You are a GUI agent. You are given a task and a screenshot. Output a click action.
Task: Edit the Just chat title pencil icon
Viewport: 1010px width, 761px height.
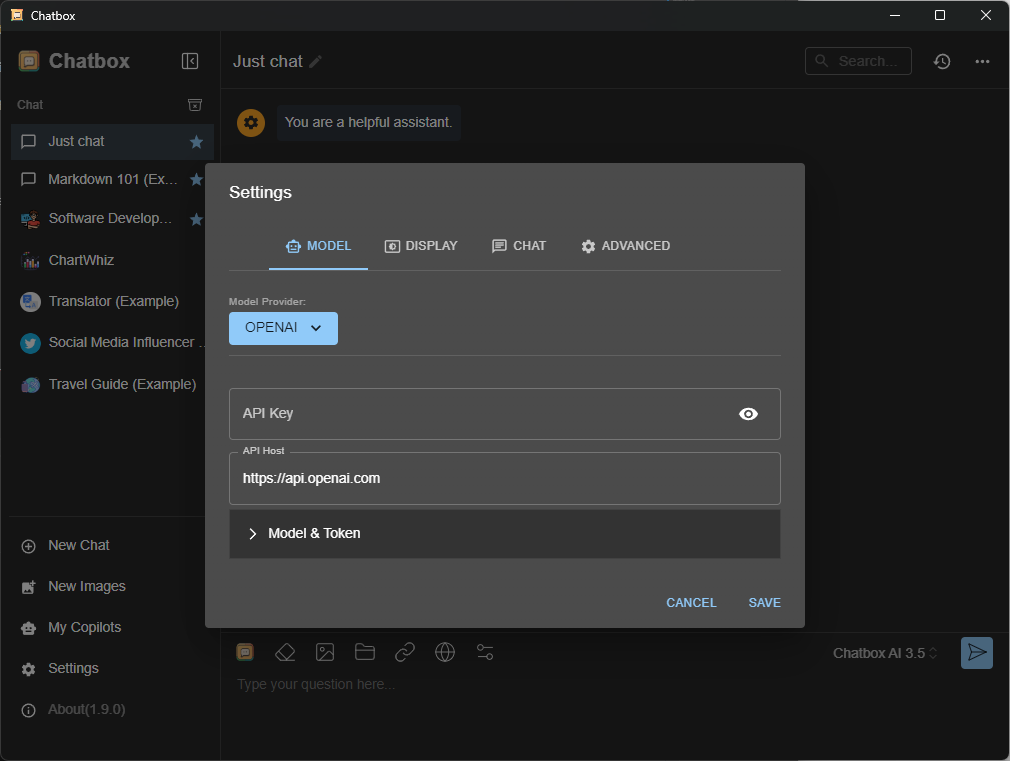tap(316, 62)
